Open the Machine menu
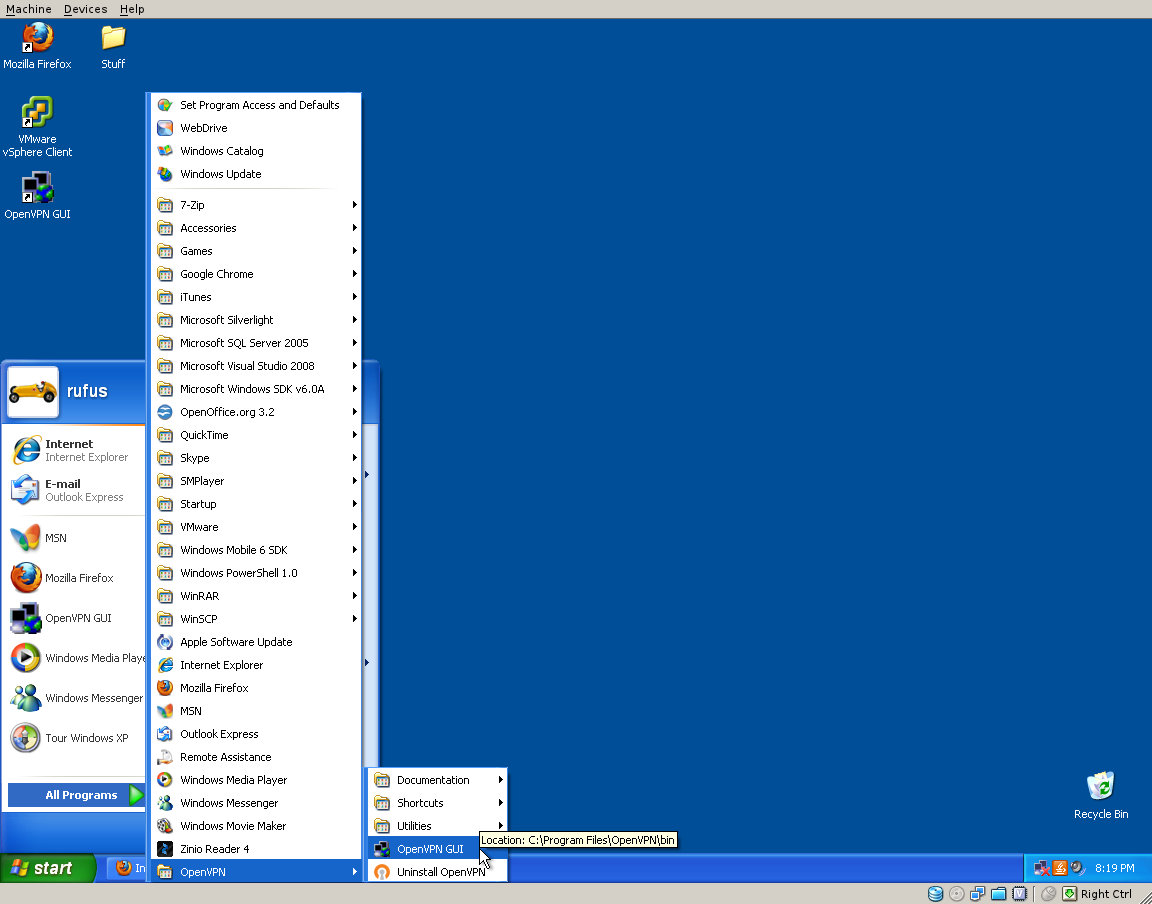Image resolution: width=1152 pixels, height=904 pixels. point(29,9)
